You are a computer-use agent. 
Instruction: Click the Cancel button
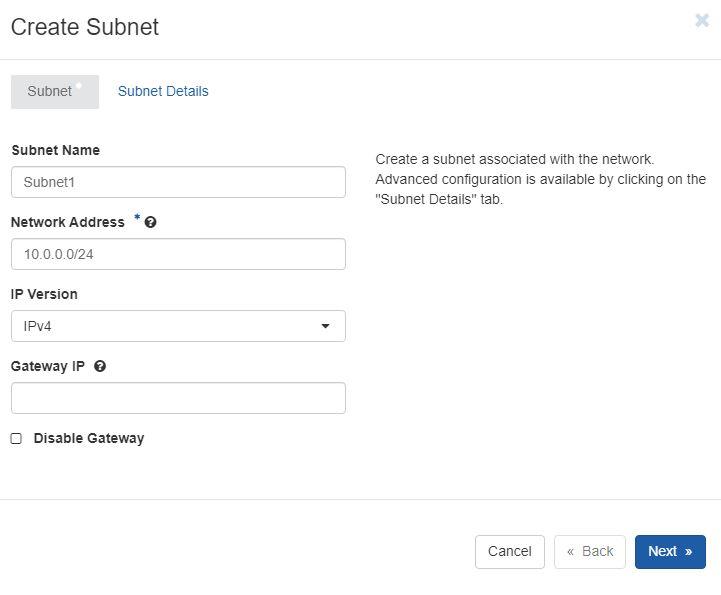click(509, 552)
